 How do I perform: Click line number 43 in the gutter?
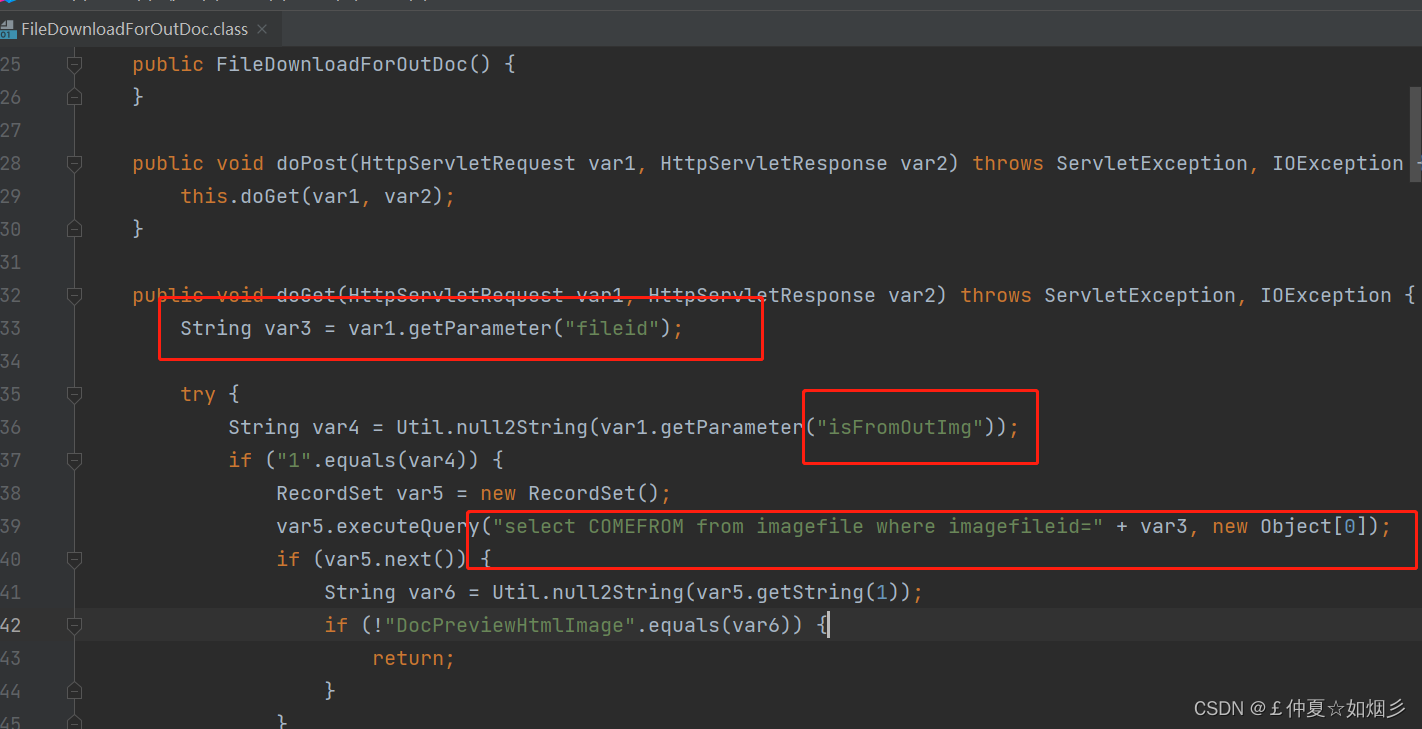tap(10, 658)
